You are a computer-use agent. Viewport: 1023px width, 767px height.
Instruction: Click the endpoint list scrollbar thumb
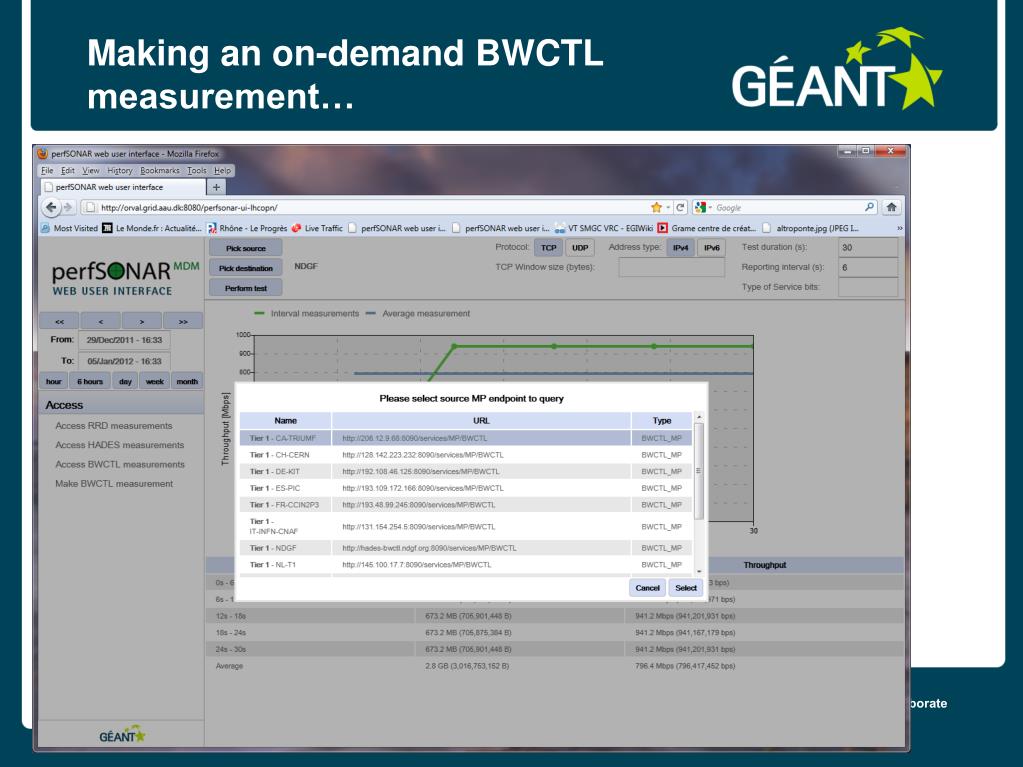point(699,471)
